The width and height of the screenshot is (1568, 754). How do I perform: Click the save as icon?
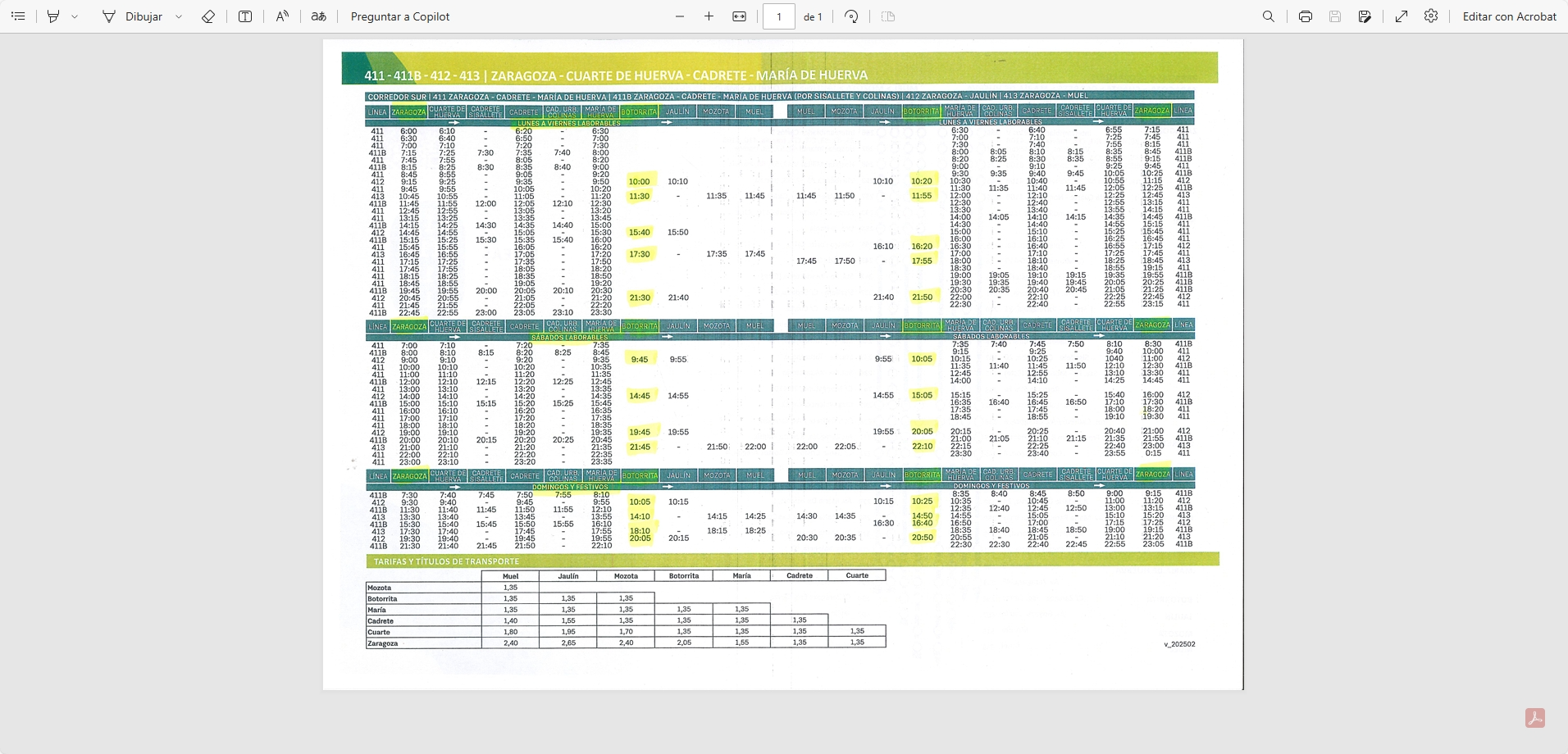pos(1365,16)
